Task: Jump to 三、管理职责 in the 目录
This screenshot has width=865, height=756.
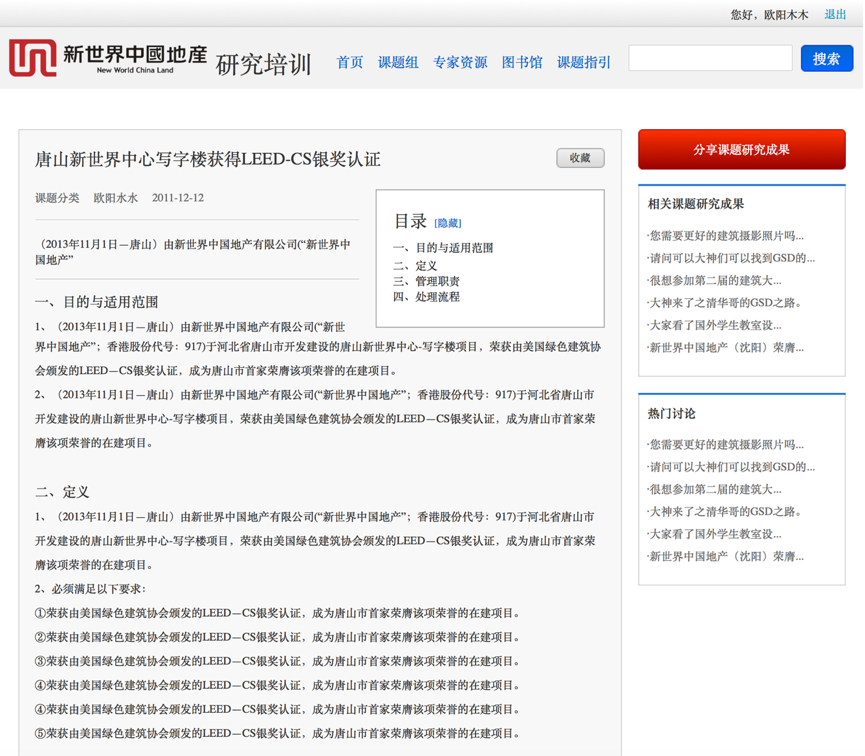Action: pos(426,281)
